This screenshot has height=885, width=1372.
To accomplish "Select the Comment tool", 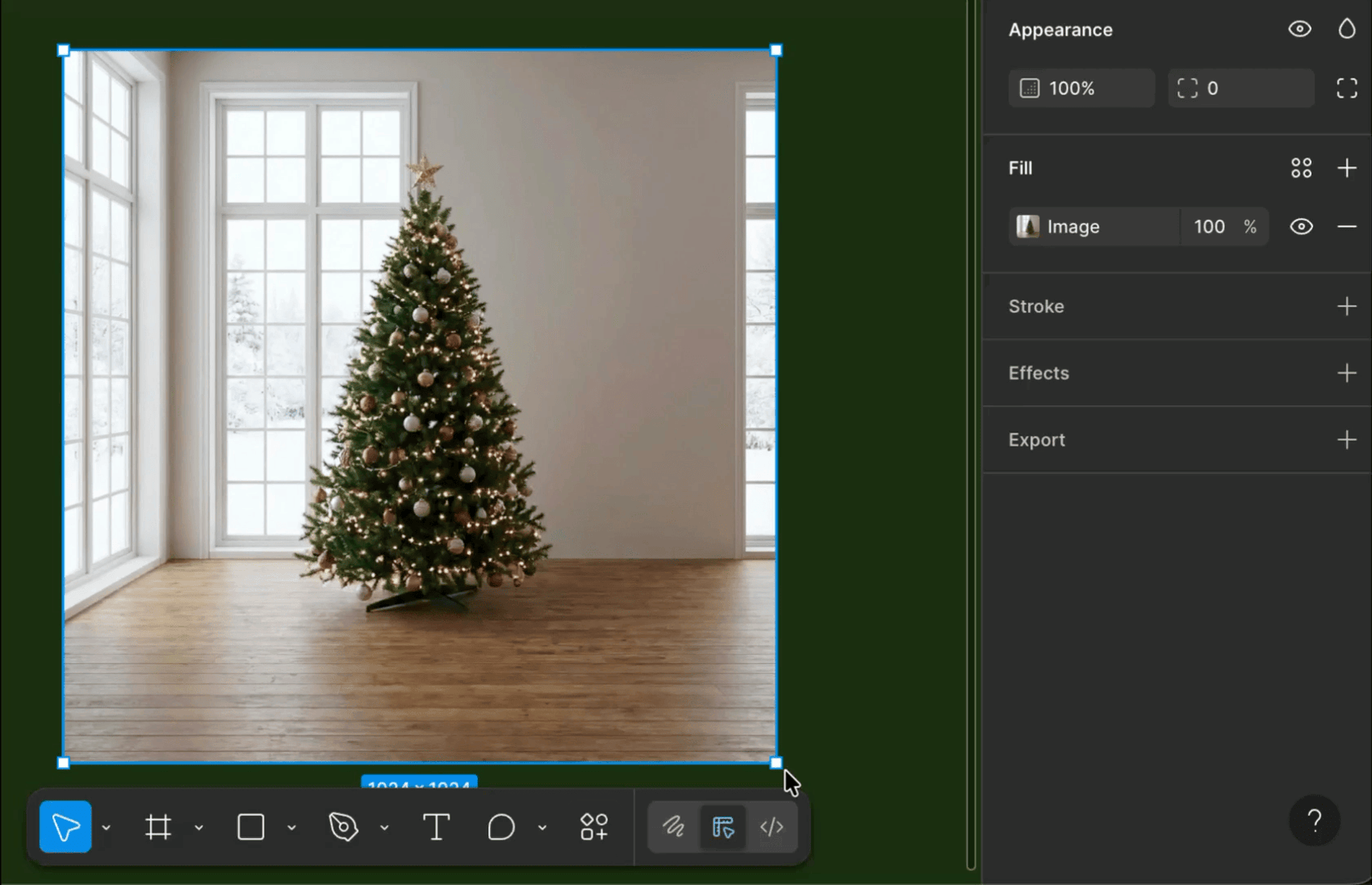I will coord(501,827).
